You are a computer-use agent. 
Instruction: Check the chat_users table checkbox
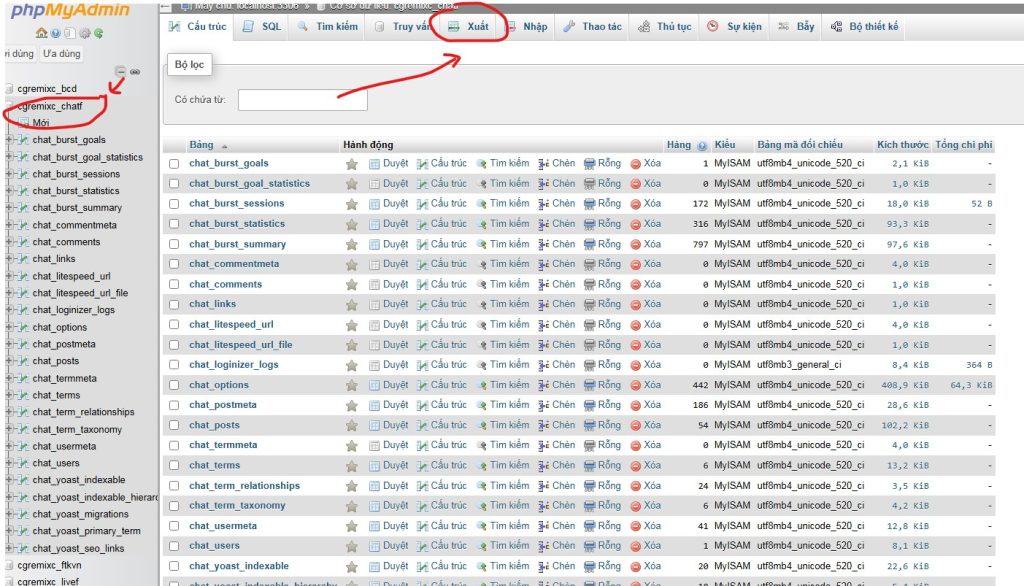click(174, 546)
